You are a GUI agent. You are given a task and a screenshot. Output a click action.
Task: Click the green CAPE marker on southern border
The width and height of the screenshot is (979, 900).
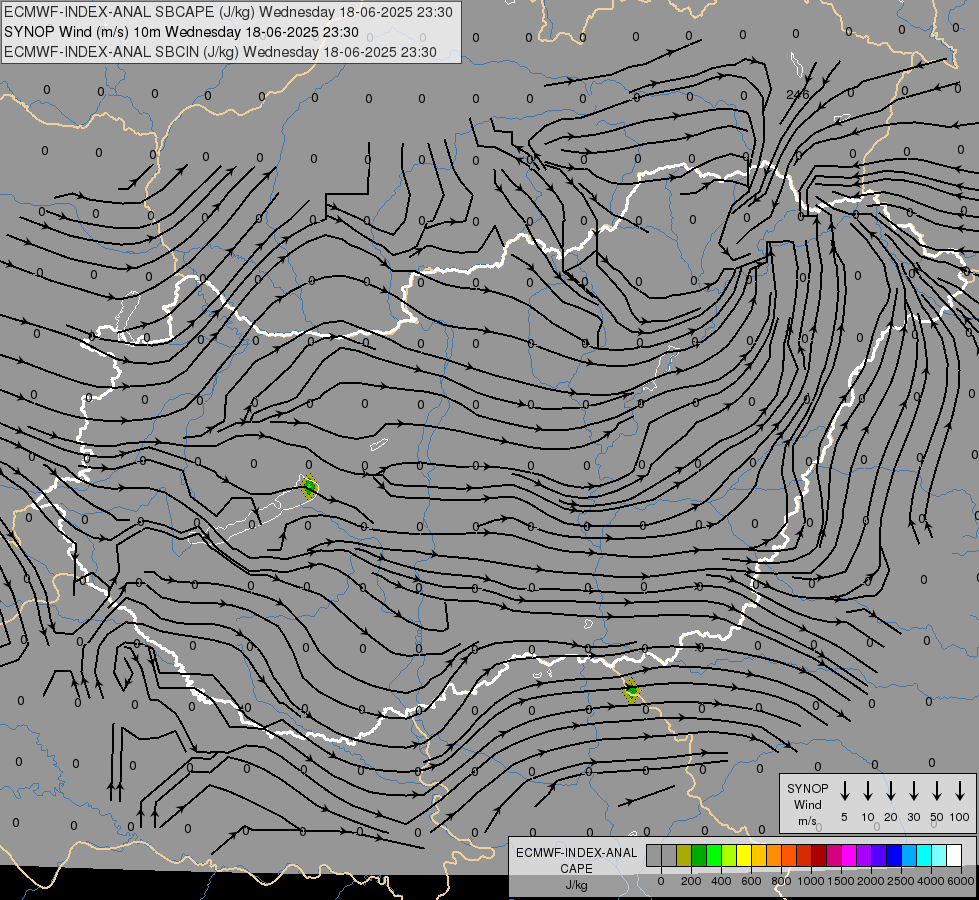coord(631,691)
